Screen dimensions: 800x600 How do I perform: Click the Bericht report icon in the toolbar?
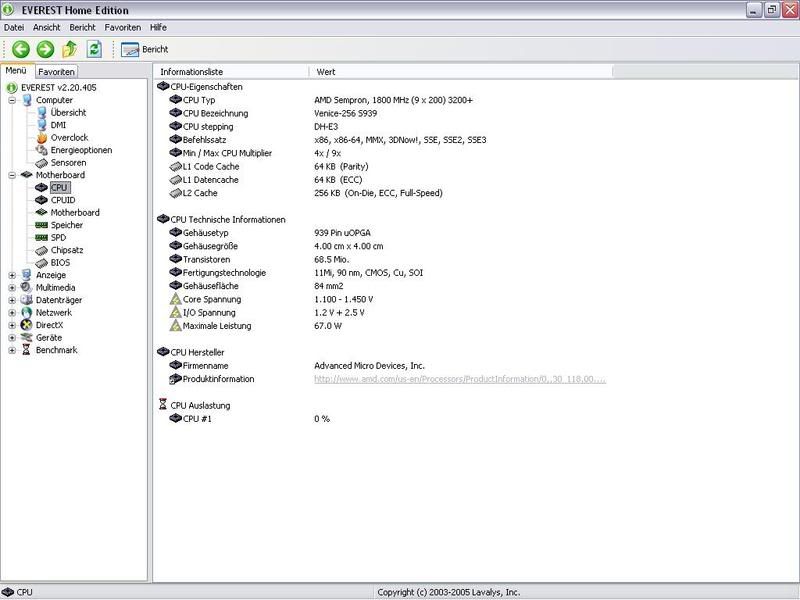point(130,49)
